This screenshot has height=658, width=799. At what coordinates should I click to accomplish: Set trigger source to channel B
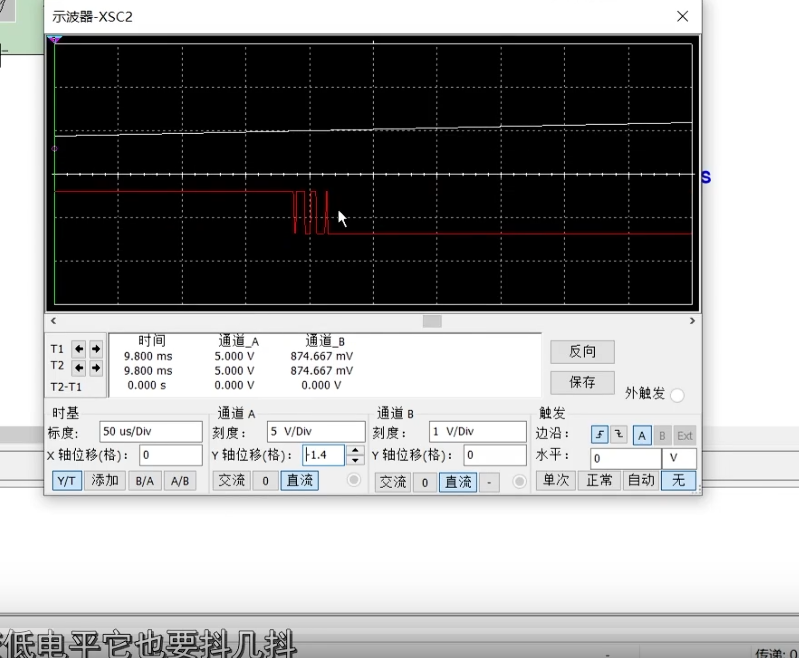point(662,435)
